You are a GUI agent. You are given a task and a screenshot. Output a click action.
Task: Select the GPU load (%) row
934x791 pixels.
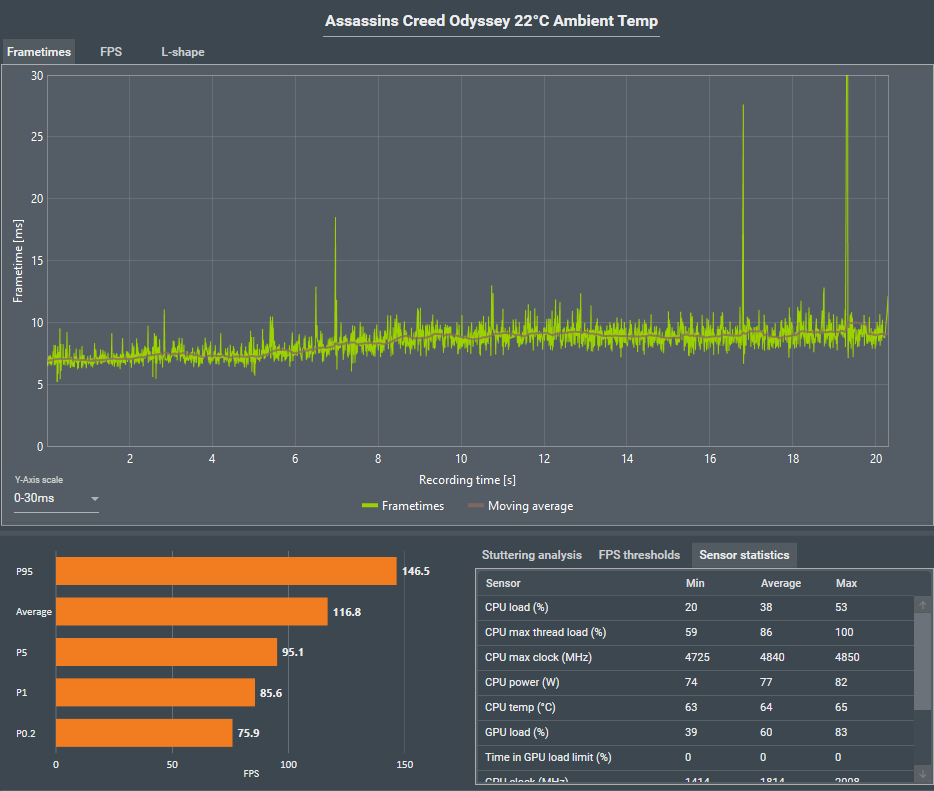click(696, 733)
